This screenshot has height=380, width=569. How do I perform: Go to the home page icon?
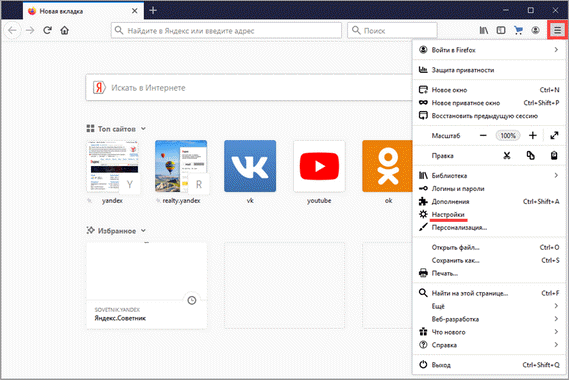65,30
